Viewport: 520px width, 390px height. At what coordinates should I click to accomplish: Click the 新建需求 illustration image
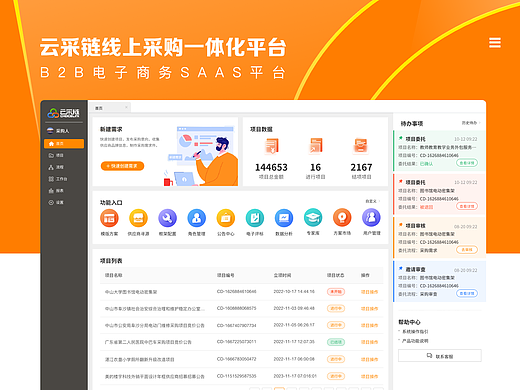[201, 156]
